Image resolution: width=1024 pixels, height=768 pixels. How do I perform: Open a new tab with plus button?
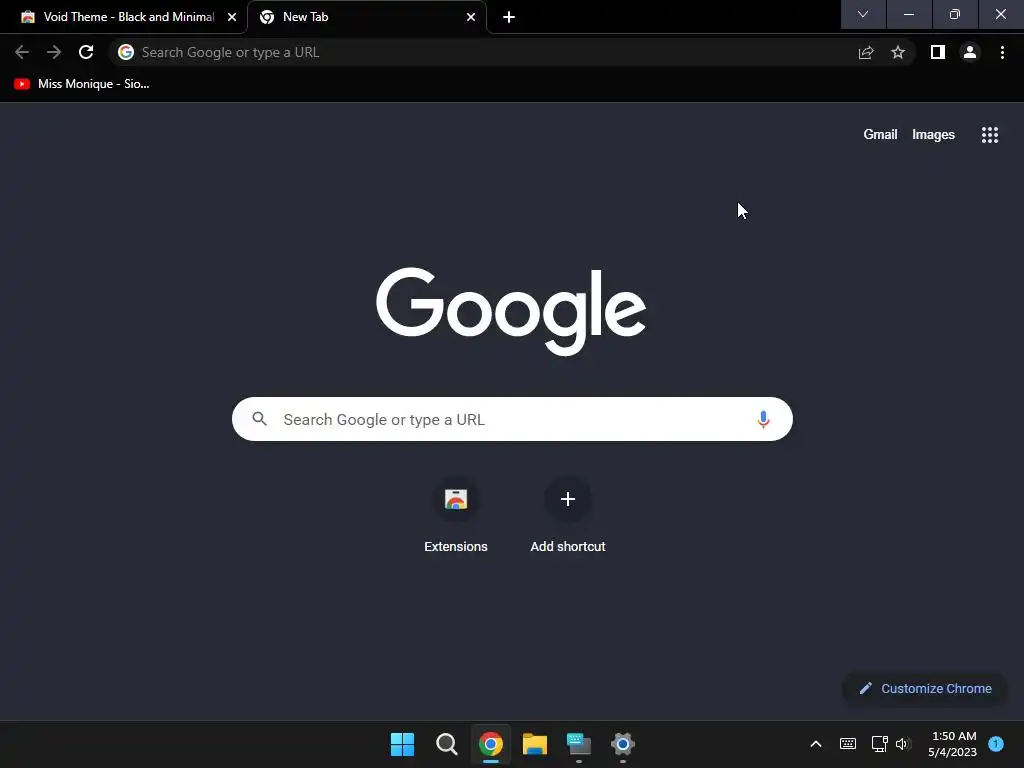point(509,17)
